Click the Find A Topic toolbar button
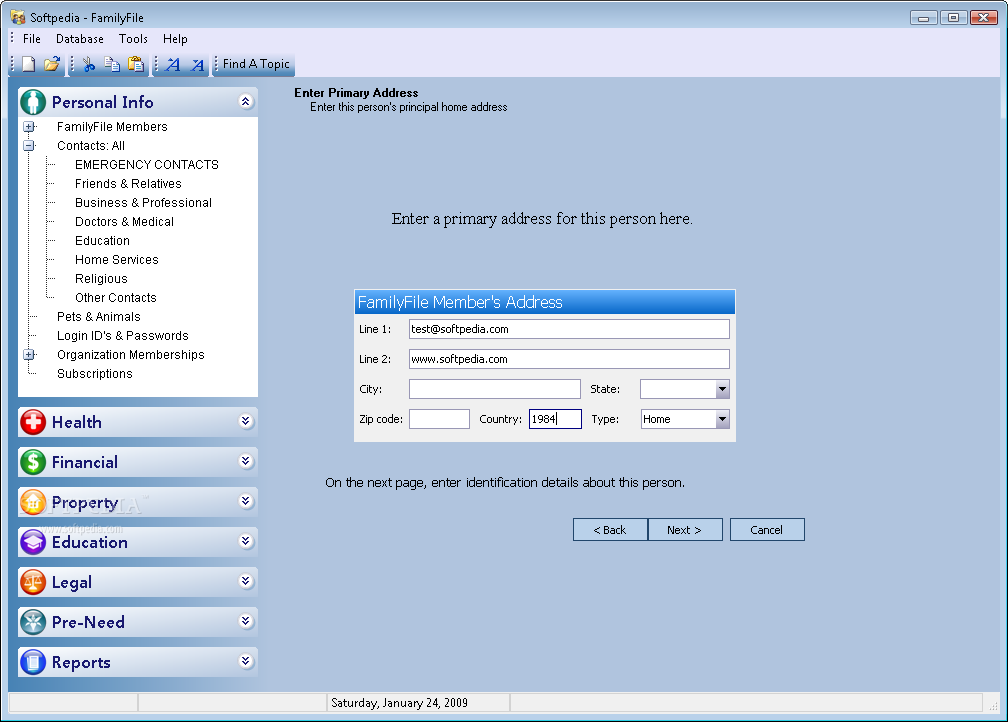Viewport: 1008px width, 722px height. [256, 64]
